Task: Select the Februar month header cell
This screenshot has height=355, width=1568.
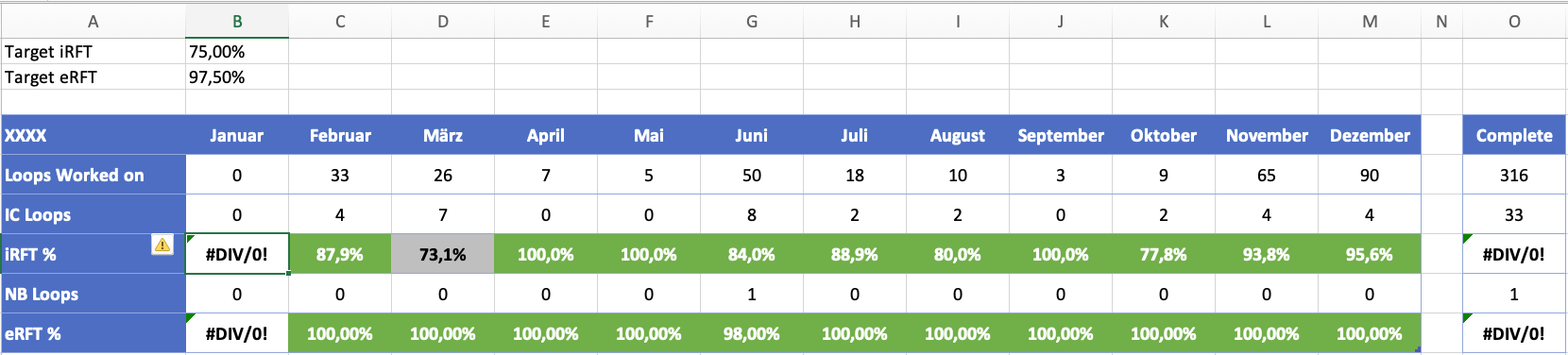Action: click(340, 136)
